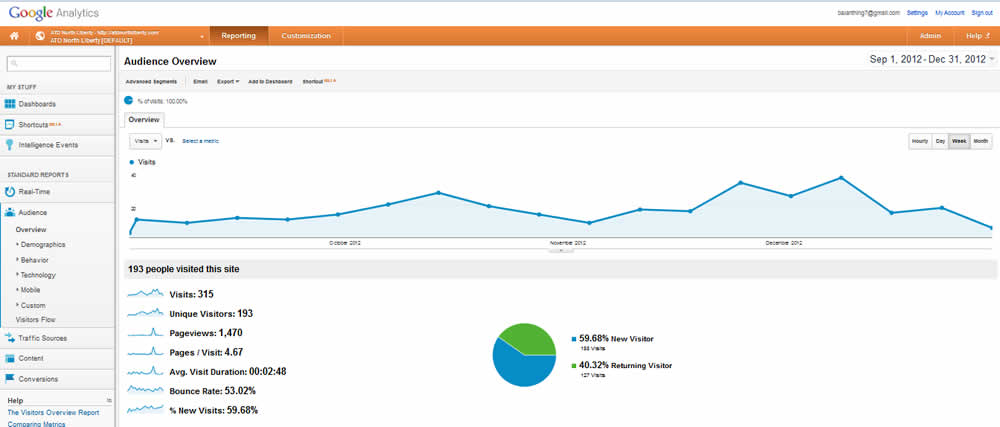This screenshot has height=427, width=1000.
Task: Click the Traffic Sources arrows icon
Action: pyautogui.click(x=10, y=339)
